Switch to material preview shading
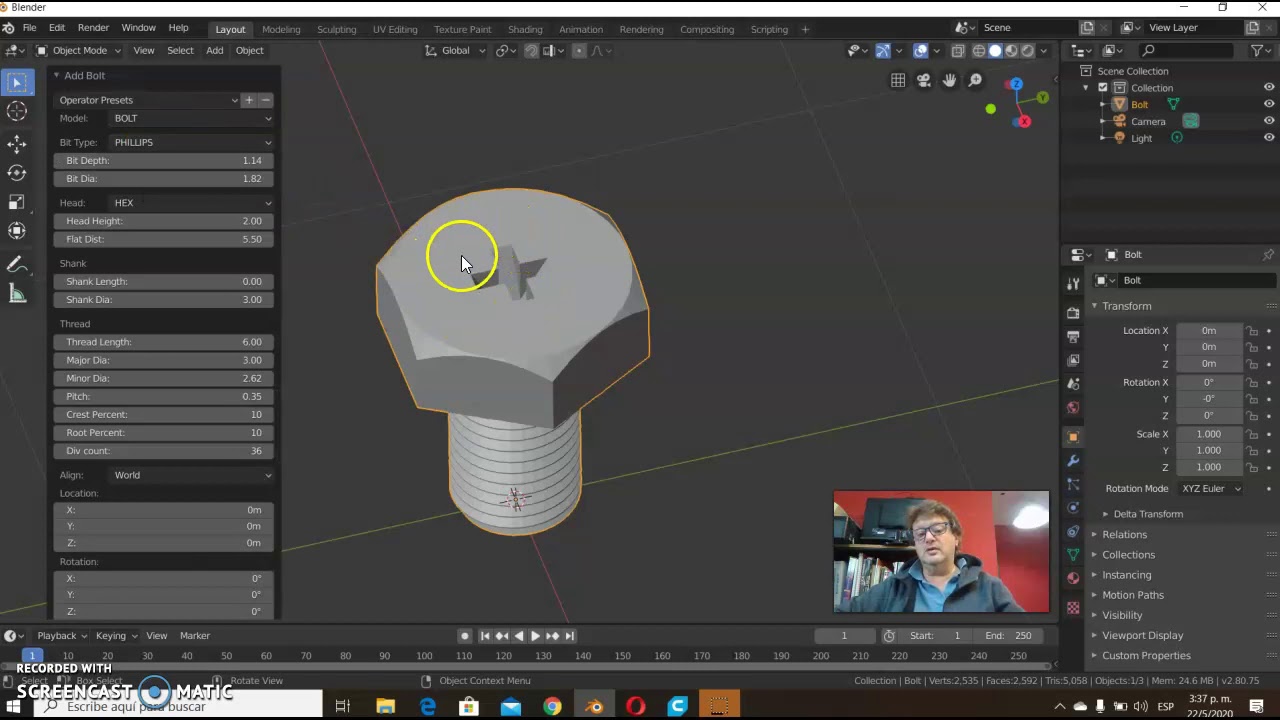Image resolution: width=1280 pixels, height=720 pixels. point(1011,51)
